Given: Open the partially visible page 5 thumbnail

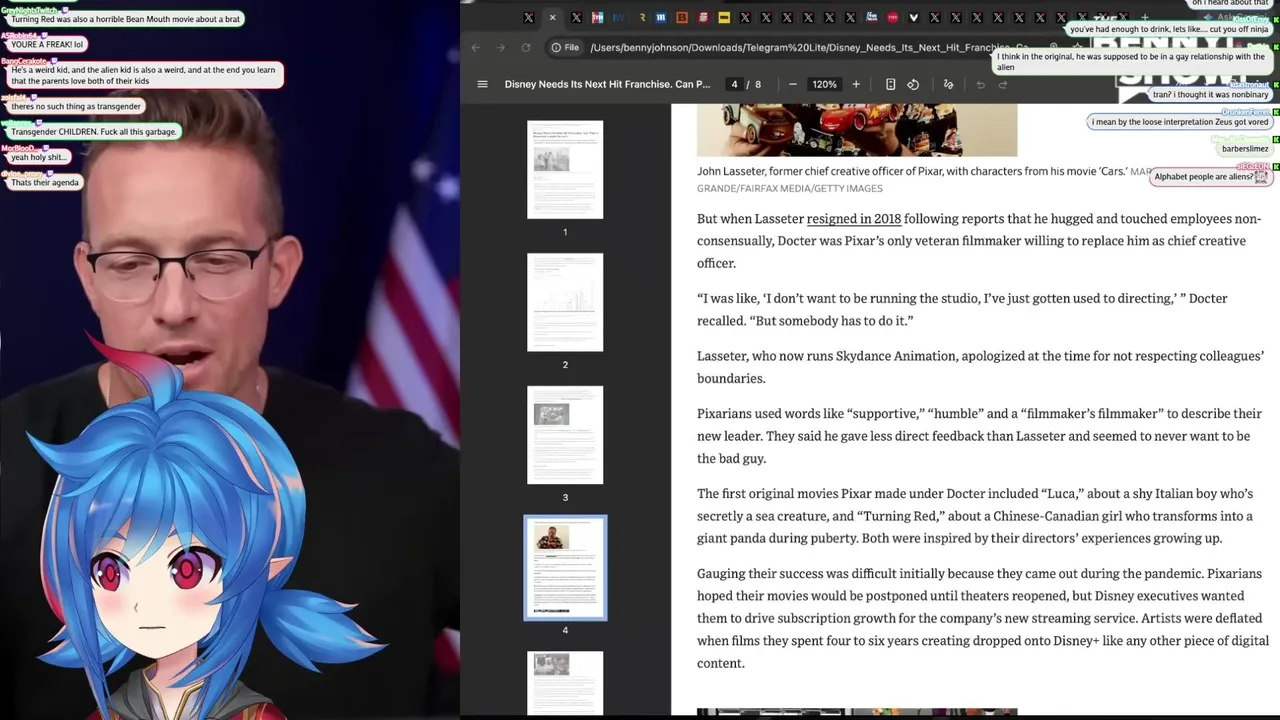Looking at the screenshot, I should (565, 684).
